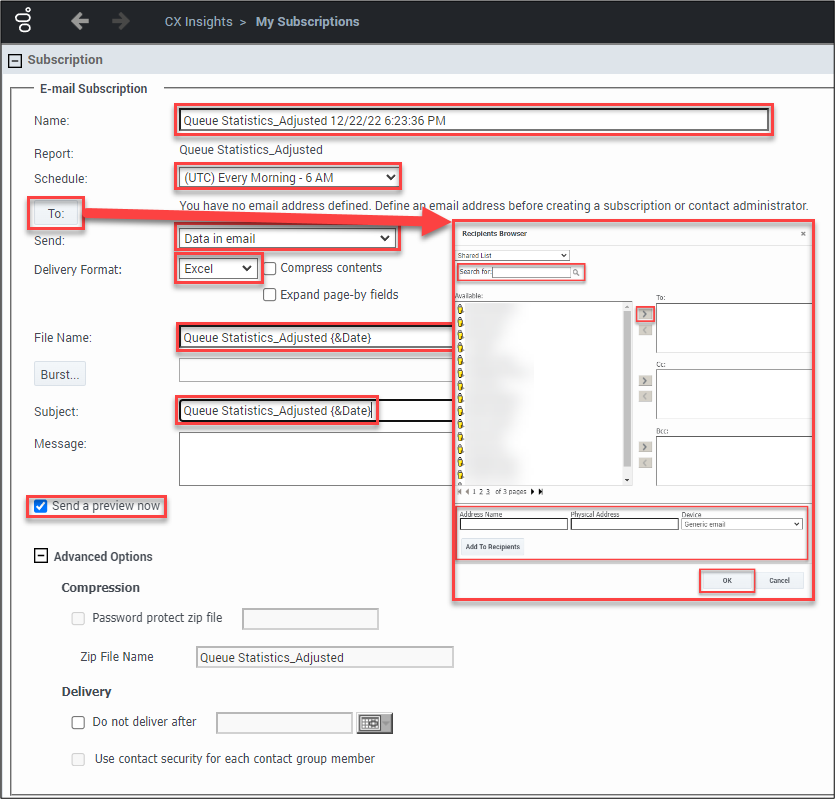Click the back arrow in header

point(80,21)
